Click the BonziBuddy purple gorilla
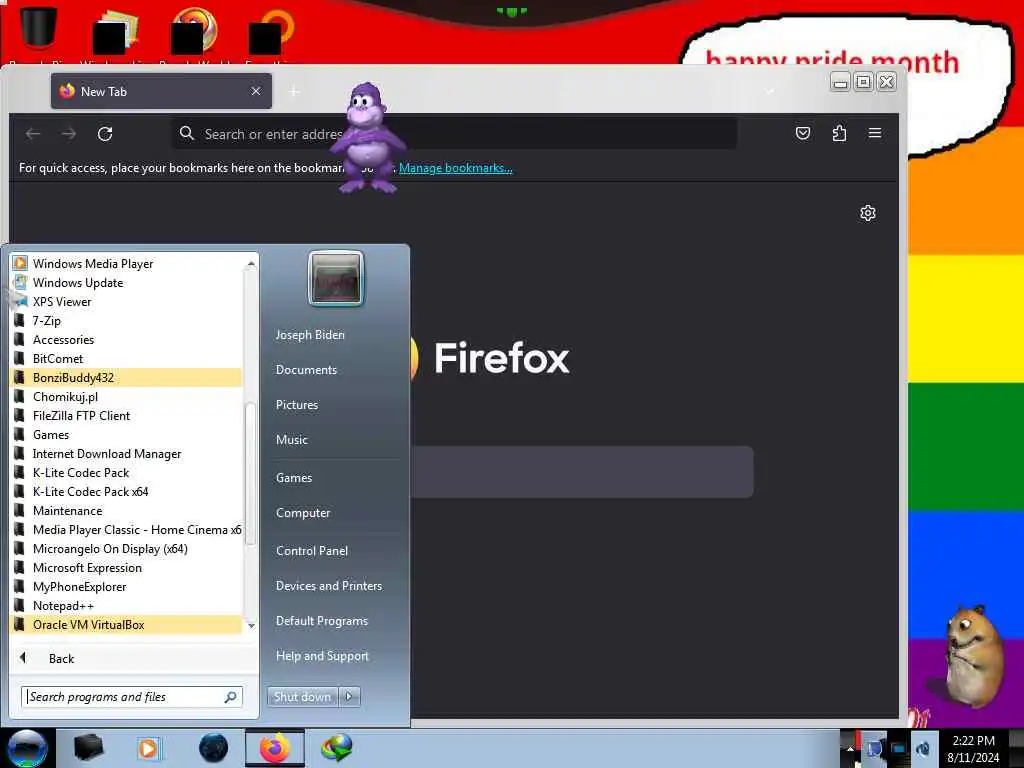Image resolution: width=1024 pixels, height=768 pixels. click(x=369, y=138)
